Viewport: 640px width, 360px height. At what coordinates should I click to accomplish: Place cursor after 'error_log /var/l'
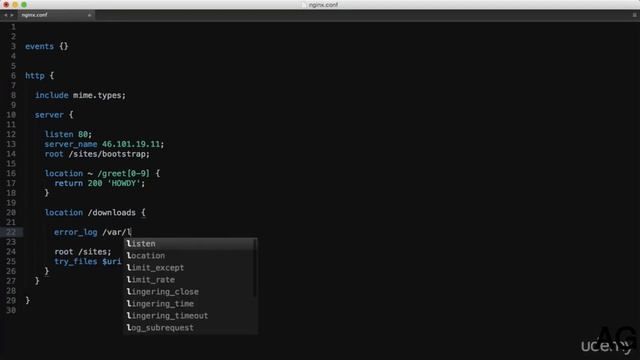(x=131, y=232)
